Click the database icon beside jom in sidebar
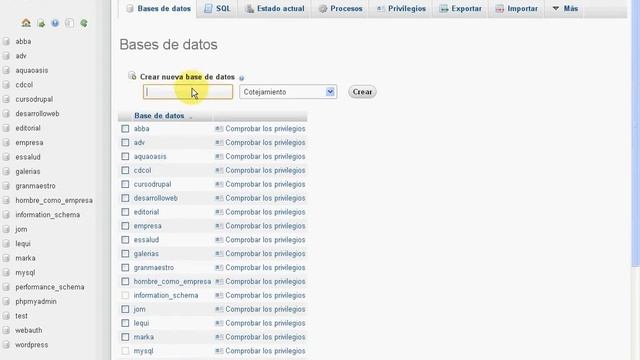 click(6, 229)
